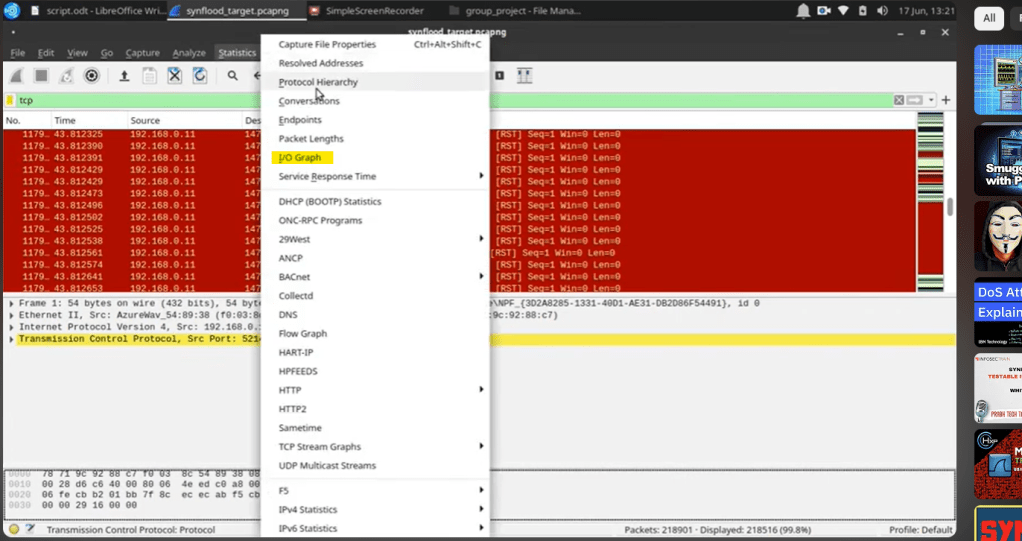Open the expert information circle in status bar
This screenshot has width=1022, height=541.
[14, 530]
